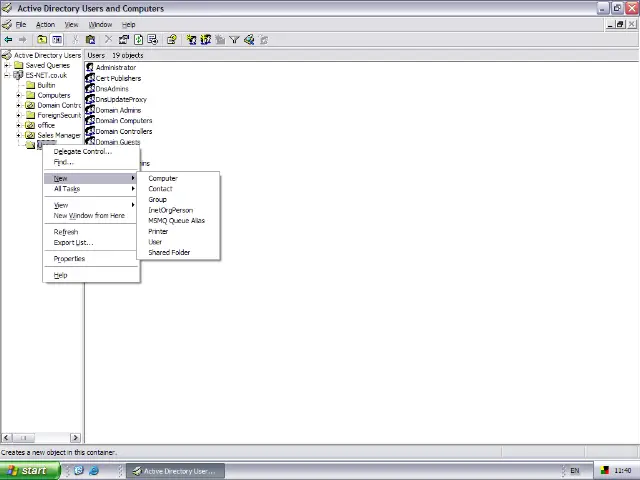
Task: Choose New Window from Here
Action: [90, 216]
